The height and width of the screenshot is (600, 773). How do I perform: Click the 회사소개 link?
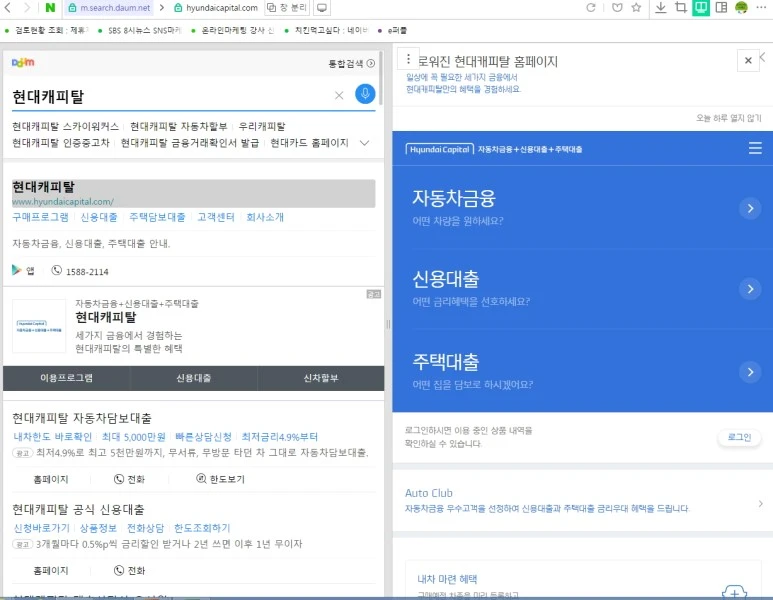[x=265, y=217]
